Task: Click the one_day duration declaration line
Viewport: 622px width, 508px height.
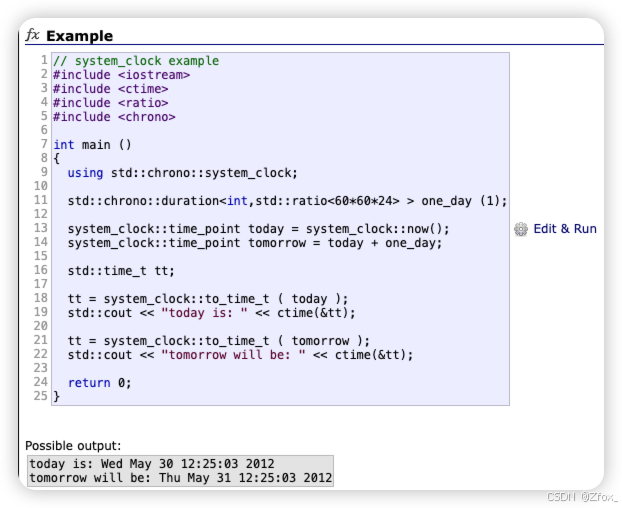Action: point(287,201)
